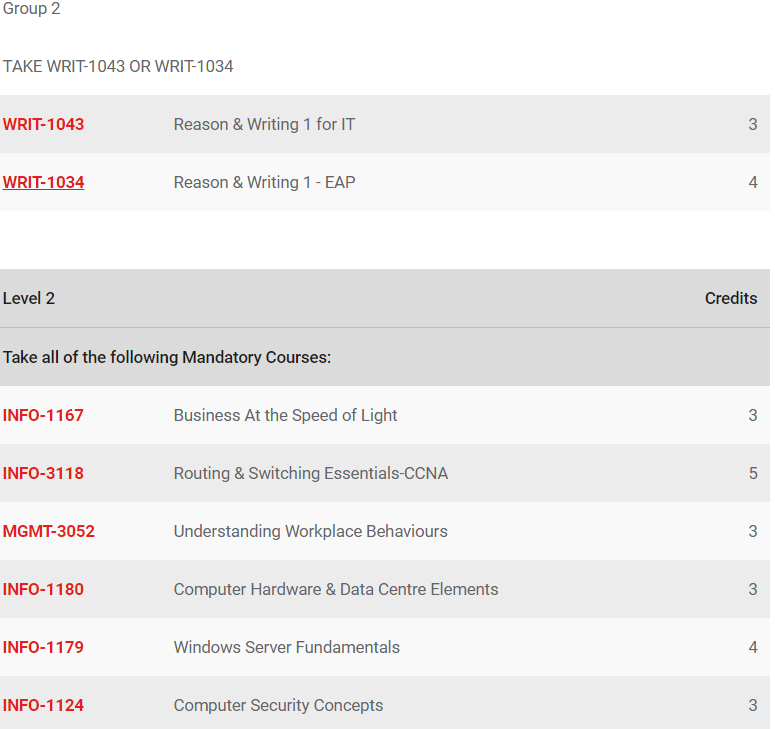Select the Reason & Writing 1 - EAP title
The width and height of the screenshot is (775, 729).
[x=264, y=182]
